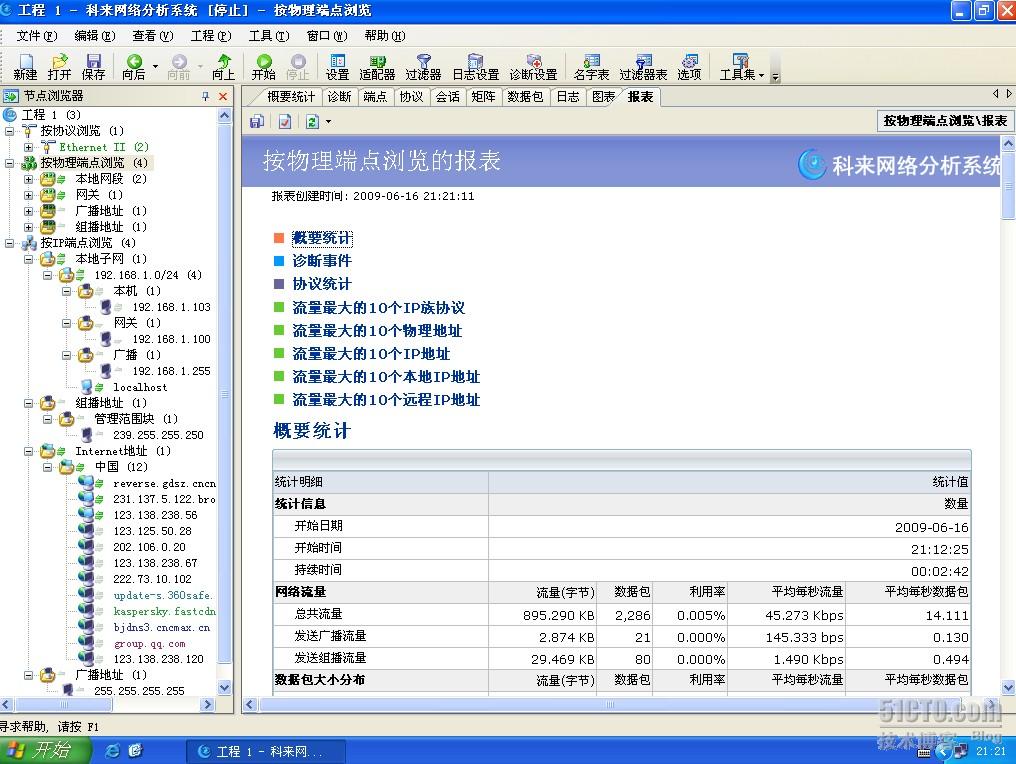
Task: Collapse the 中国 (12) tree node
Action: pyautogui.click(x=47, y=467)
